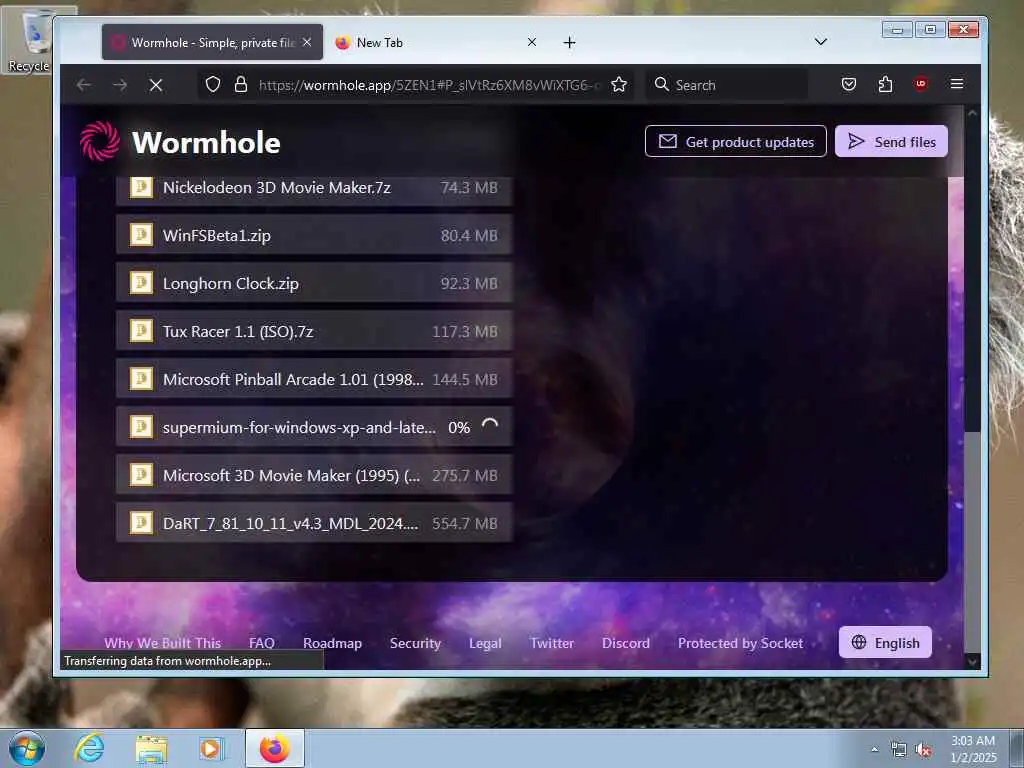The image size is (1024, 768).
Task: Click the loading spinner on supermium row
Action: click(x=490, y=426)
